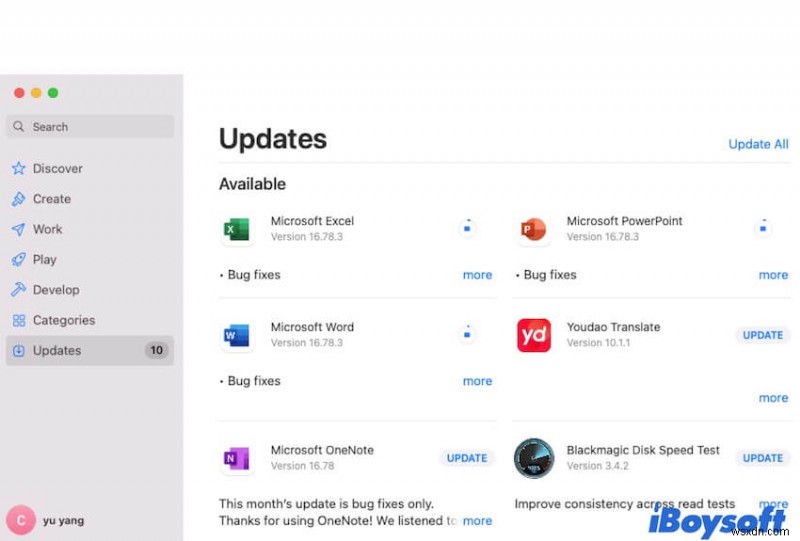The image size is (800, 541).
Task: Stop the Microsoft Excel update download
Action: (x=467, y=228)
